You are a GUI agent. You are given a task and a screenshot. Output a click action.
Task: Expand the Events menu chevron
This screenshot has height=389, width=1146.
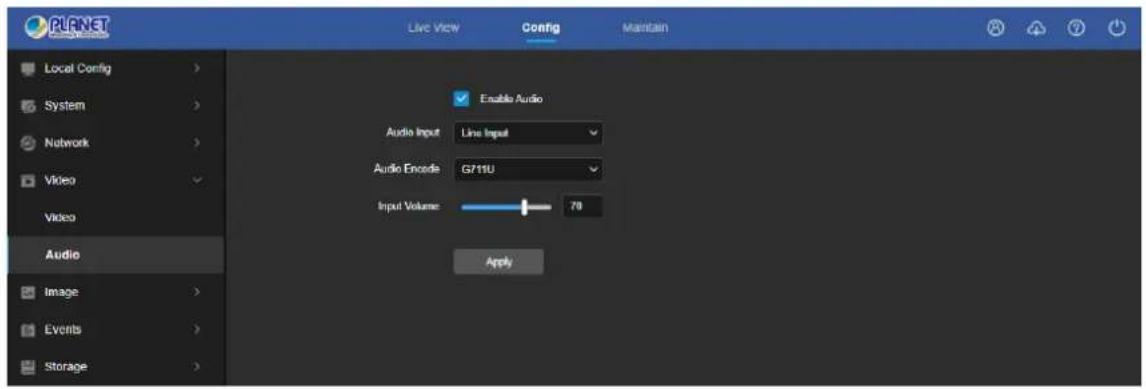pyautogui.click(x=197, y=330)
